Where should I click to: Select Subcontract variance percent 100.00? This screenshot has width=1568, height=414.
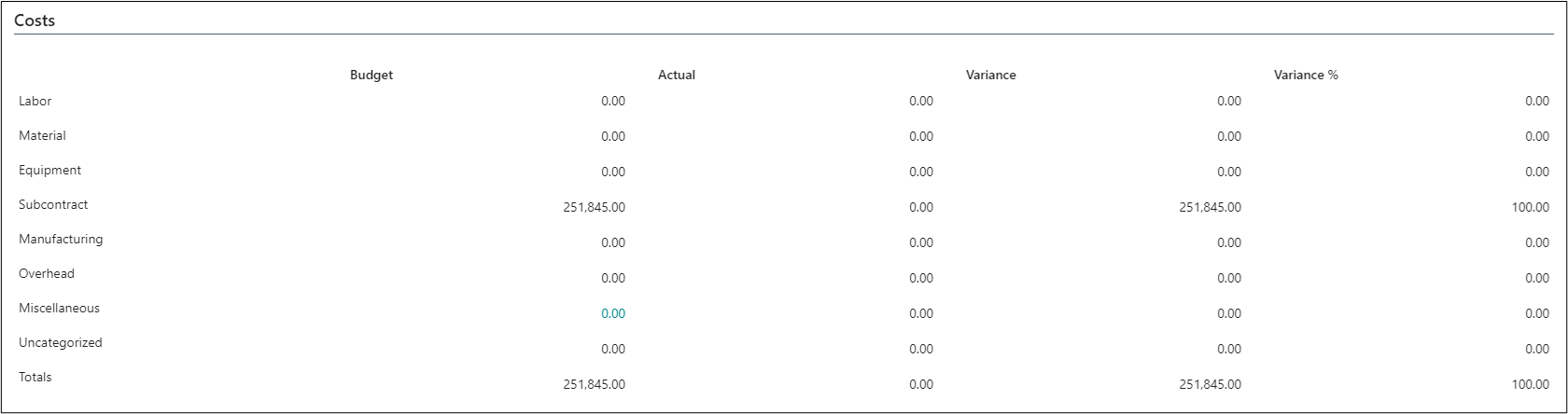click(1530, 208)
